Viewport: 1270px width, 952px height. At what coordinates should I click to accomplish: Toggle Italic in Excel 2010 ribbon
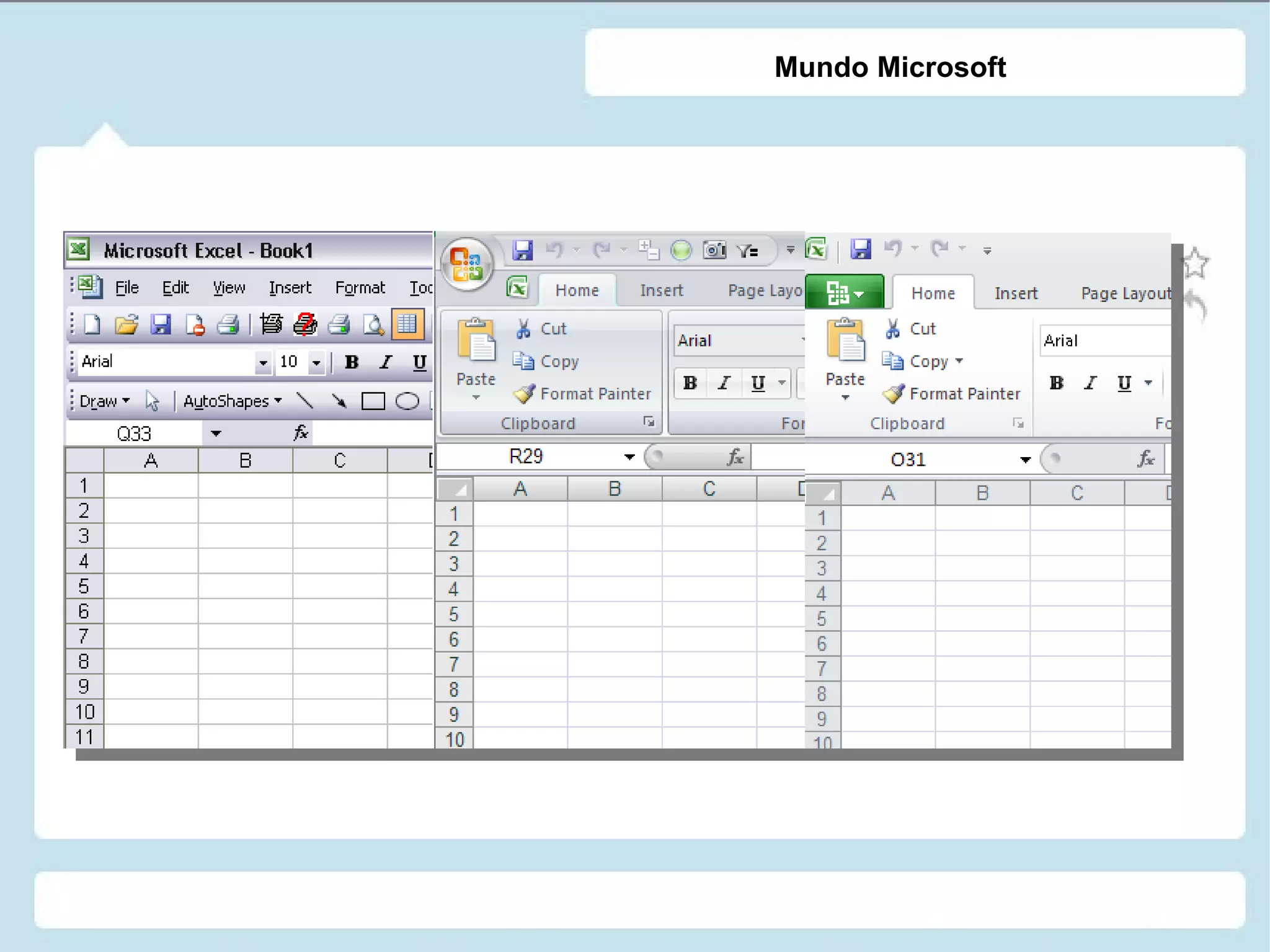(1090, 383)
